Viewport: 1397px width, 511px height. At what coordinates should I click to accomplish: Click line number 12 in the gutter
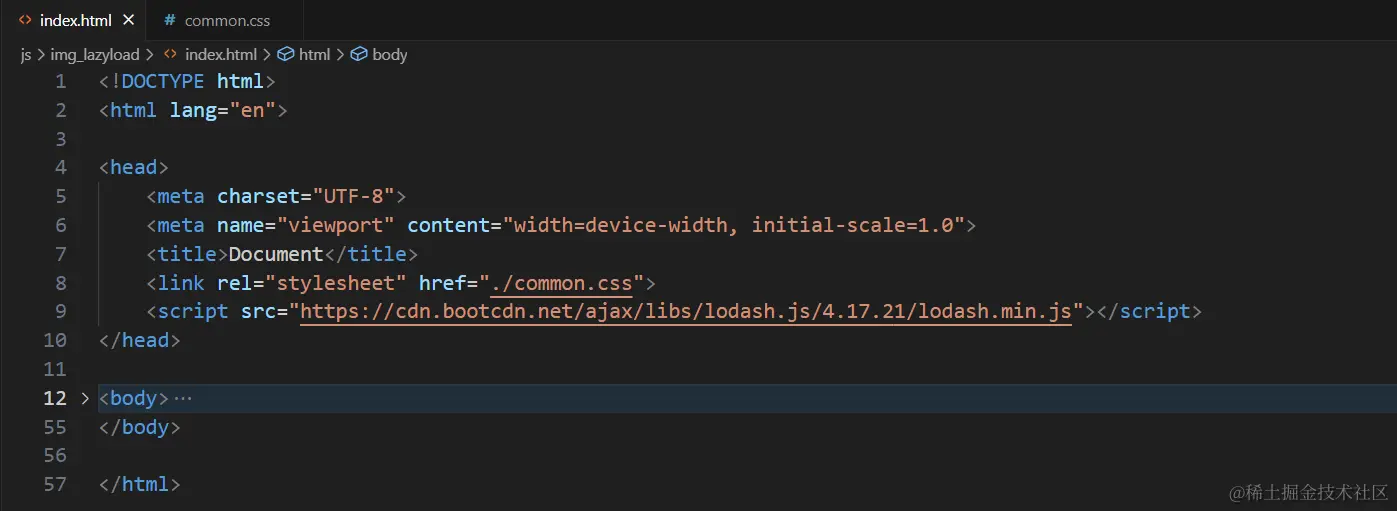click(55, 398)
